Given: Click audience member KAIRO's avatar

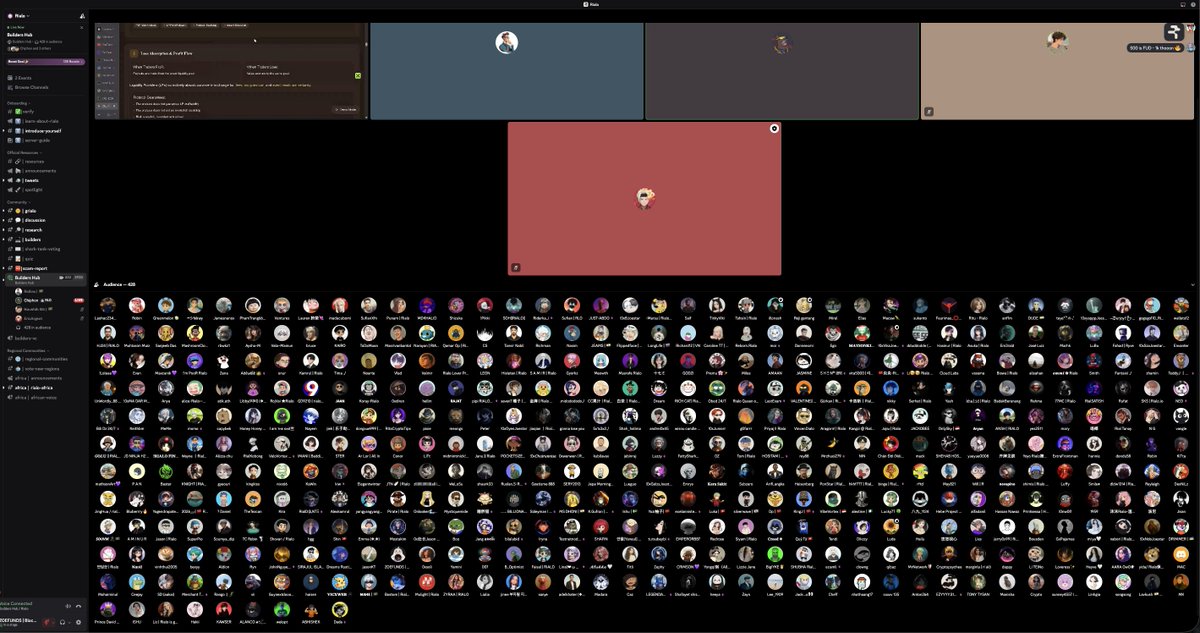Looking at the screenshot, I should [x=340, y=333].
